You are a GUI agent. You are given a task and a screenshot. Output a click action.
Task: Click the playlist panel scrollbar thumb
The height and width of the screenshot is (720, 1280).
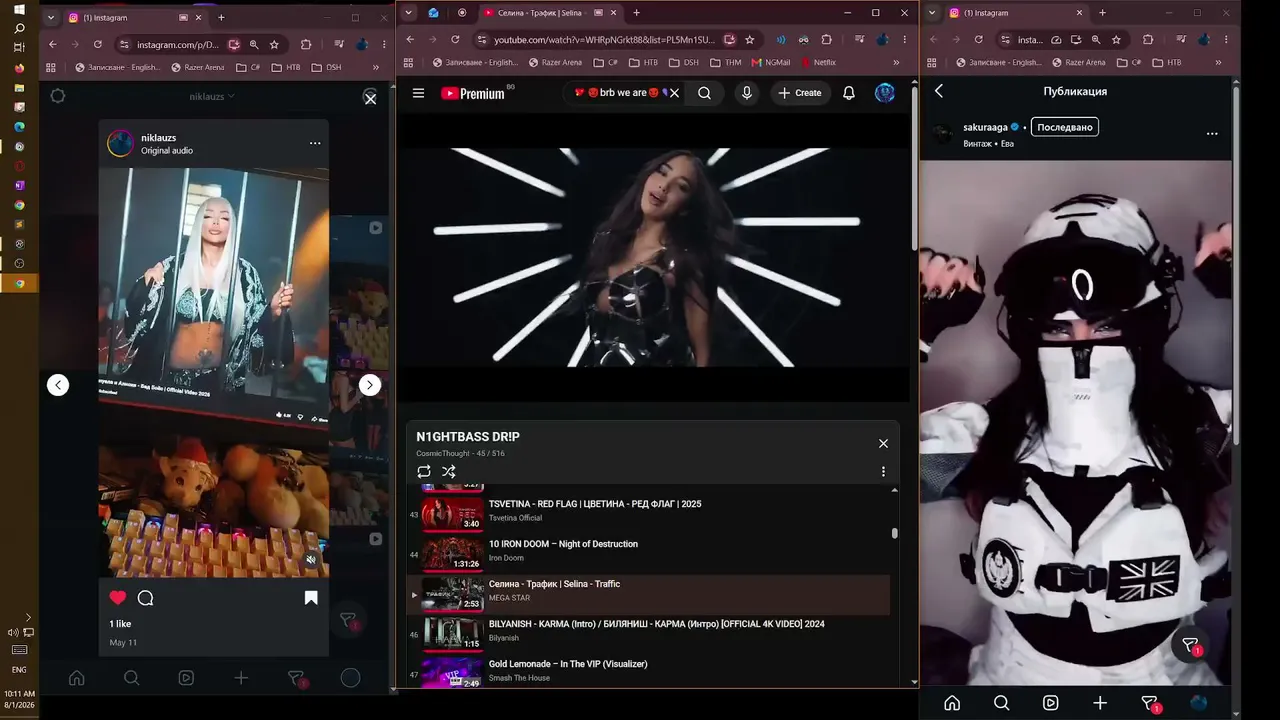pos(894,533)
